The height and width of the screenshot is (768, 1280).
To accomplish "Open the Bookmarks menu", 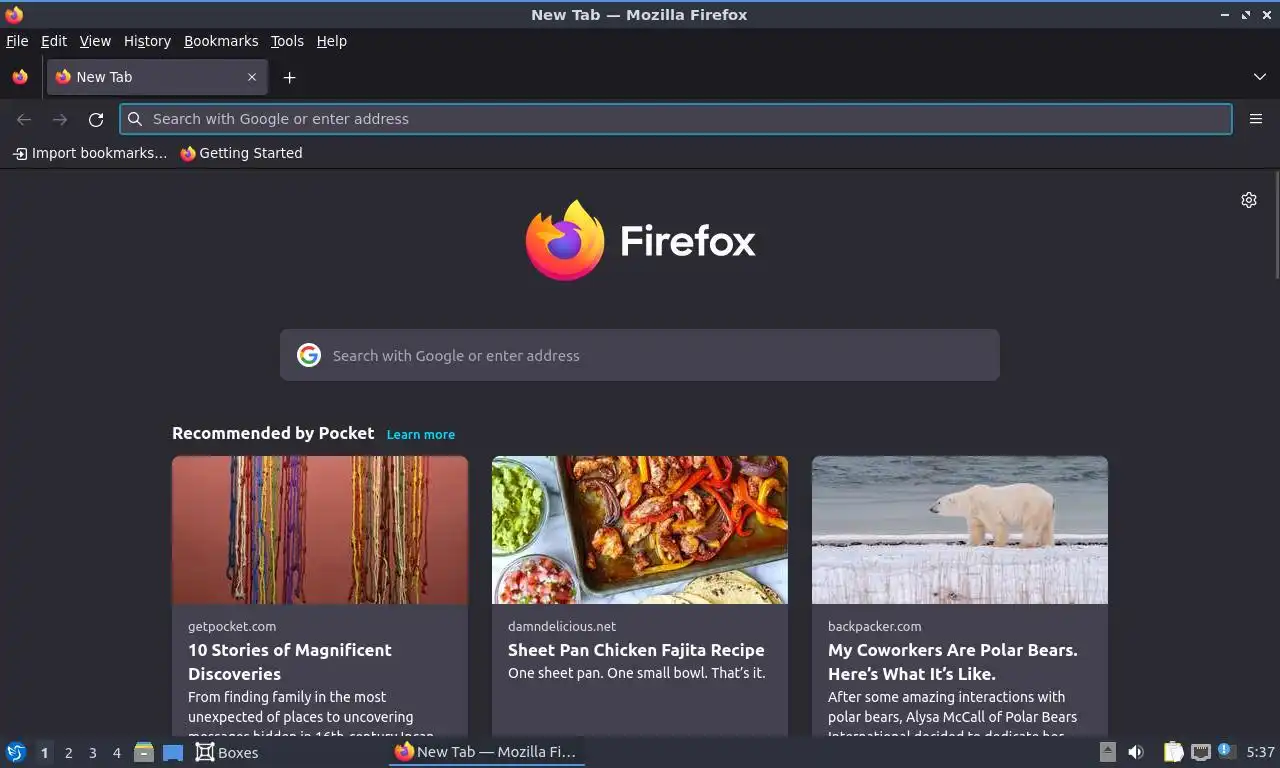I will pyautogui.click(x=221, y=41).
